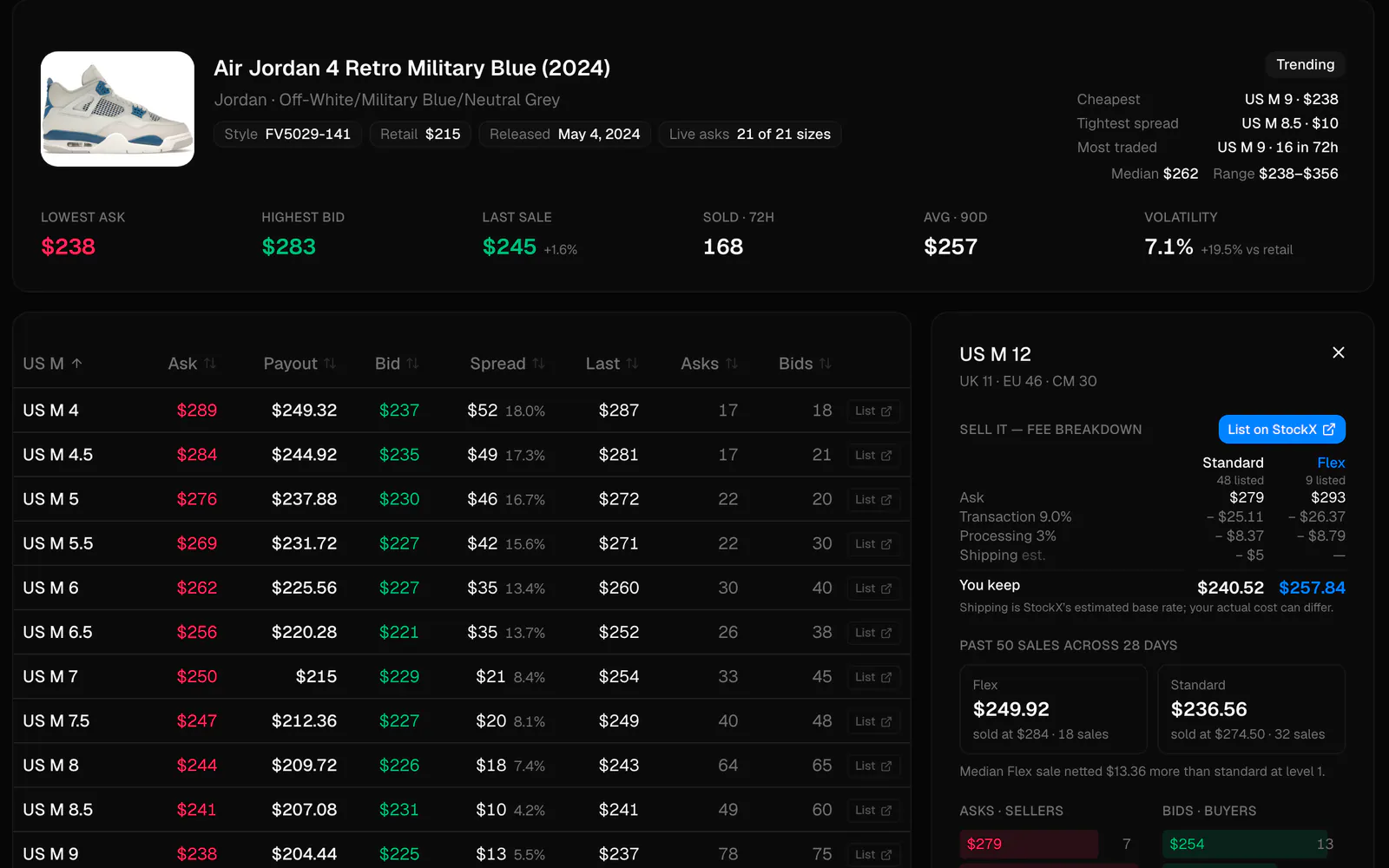1389x868 pixels.
Task: Click the $279 ask depth bar
Action: [x=1029, y=844]
